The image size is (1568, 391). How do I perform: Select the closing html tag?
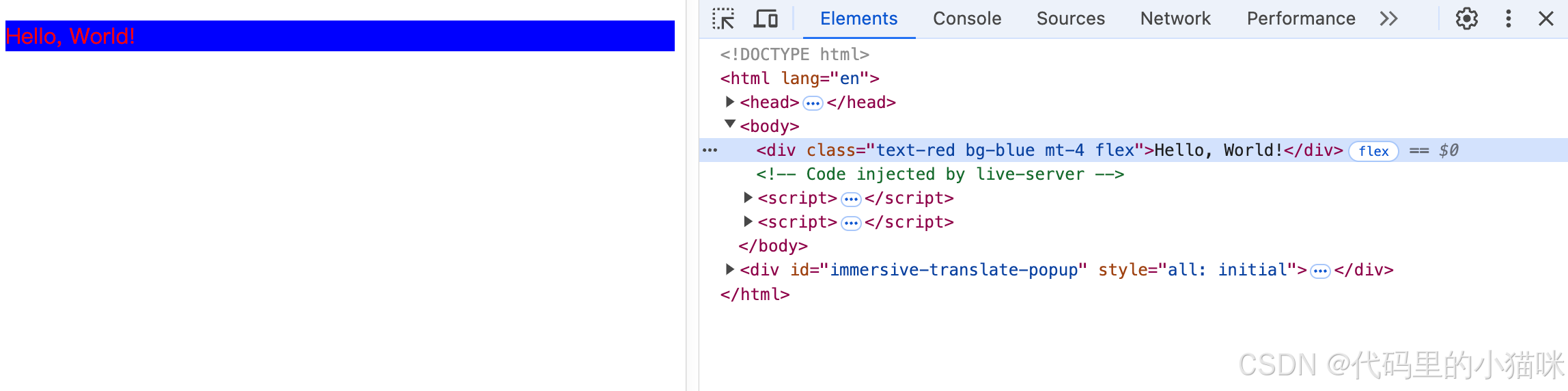click(x=755, y=295)
